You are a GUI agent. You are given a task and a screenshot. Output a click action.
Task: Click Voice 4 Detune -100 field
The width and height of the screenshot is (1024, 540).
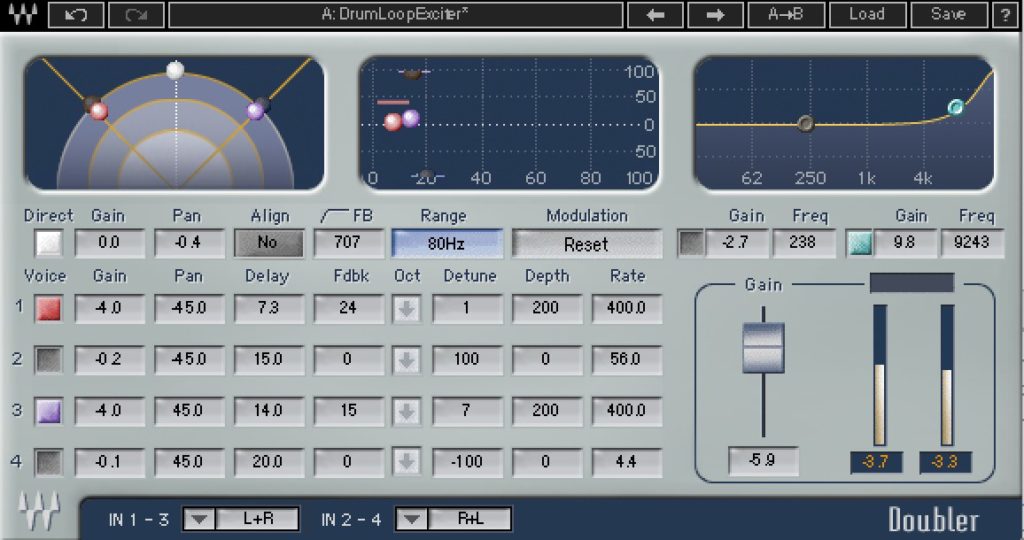(467, 462)
